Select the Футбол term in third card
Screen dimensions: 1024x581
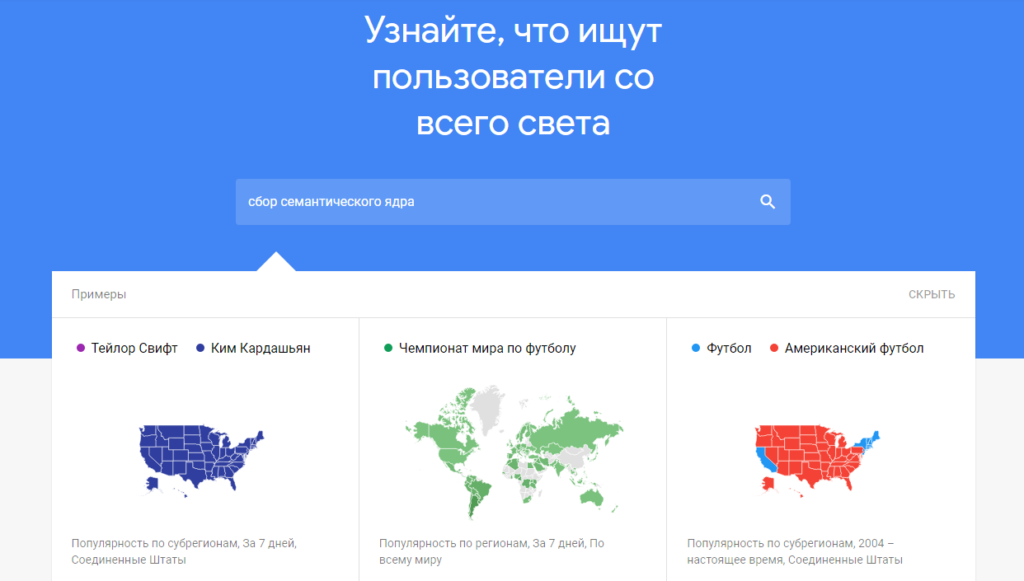(728, 348)
